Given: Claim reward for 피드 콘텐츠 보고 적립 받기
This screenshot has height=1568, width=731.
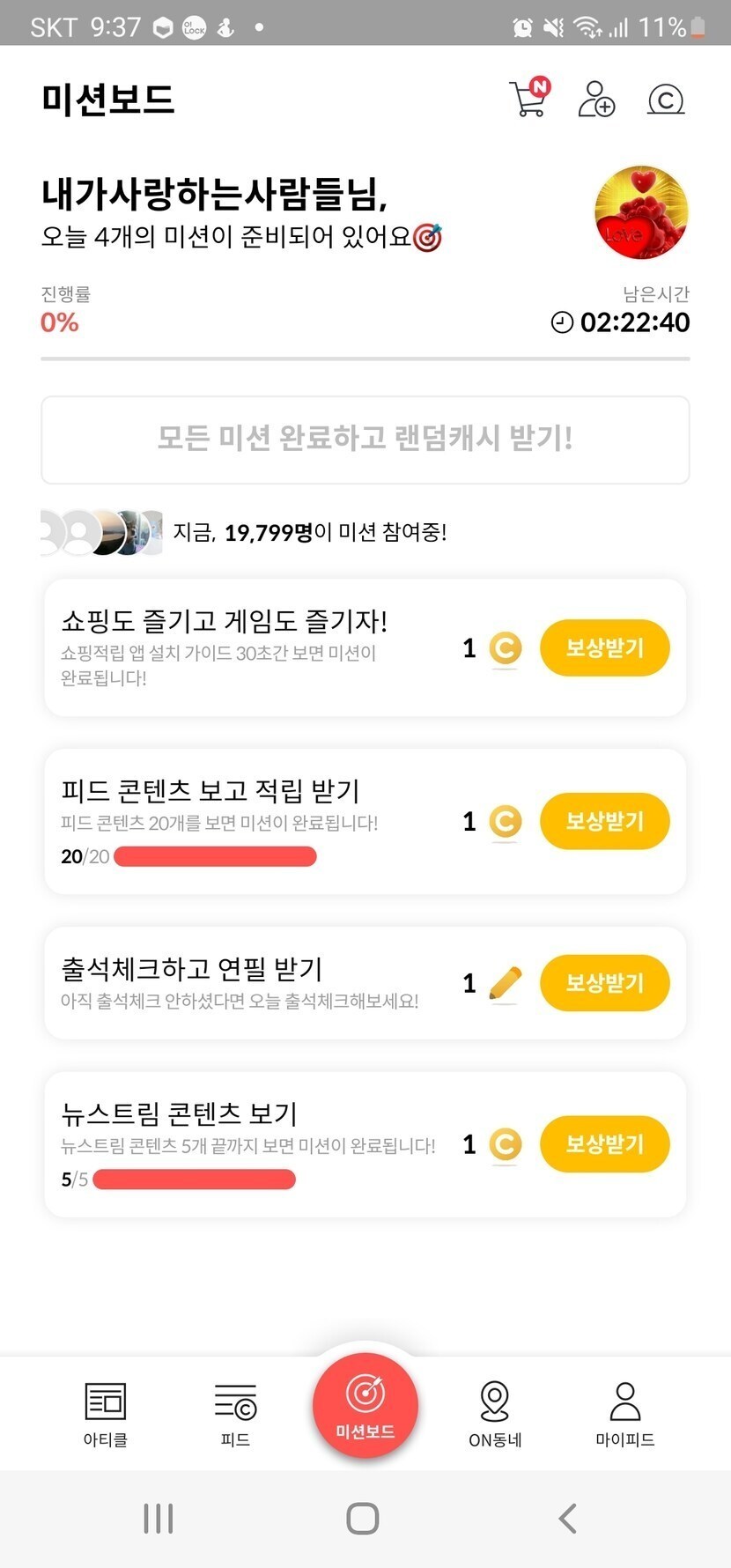Looking at the screenshot, I should 604,821.
